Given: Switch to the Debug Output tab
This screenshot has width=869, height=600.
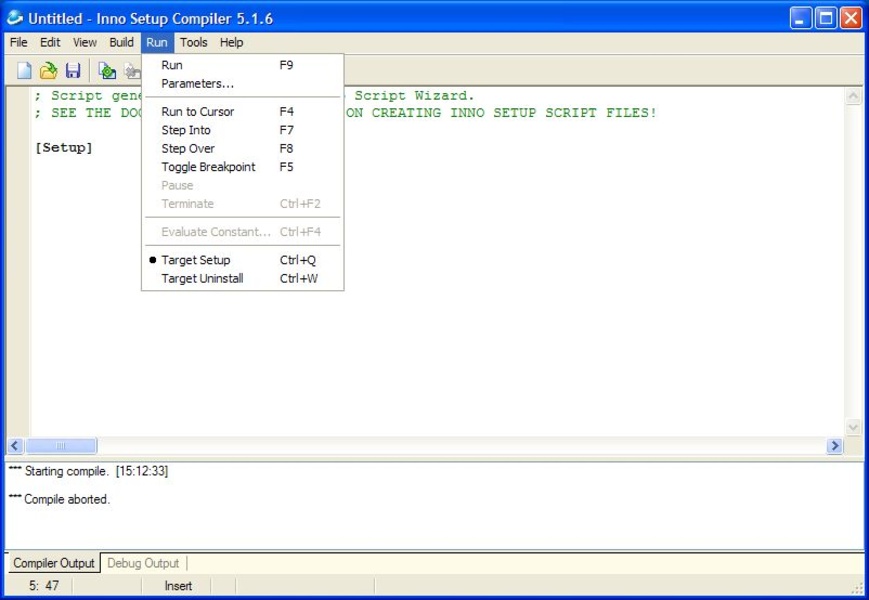Looking at the screenshot, I should tap(143, 563).
